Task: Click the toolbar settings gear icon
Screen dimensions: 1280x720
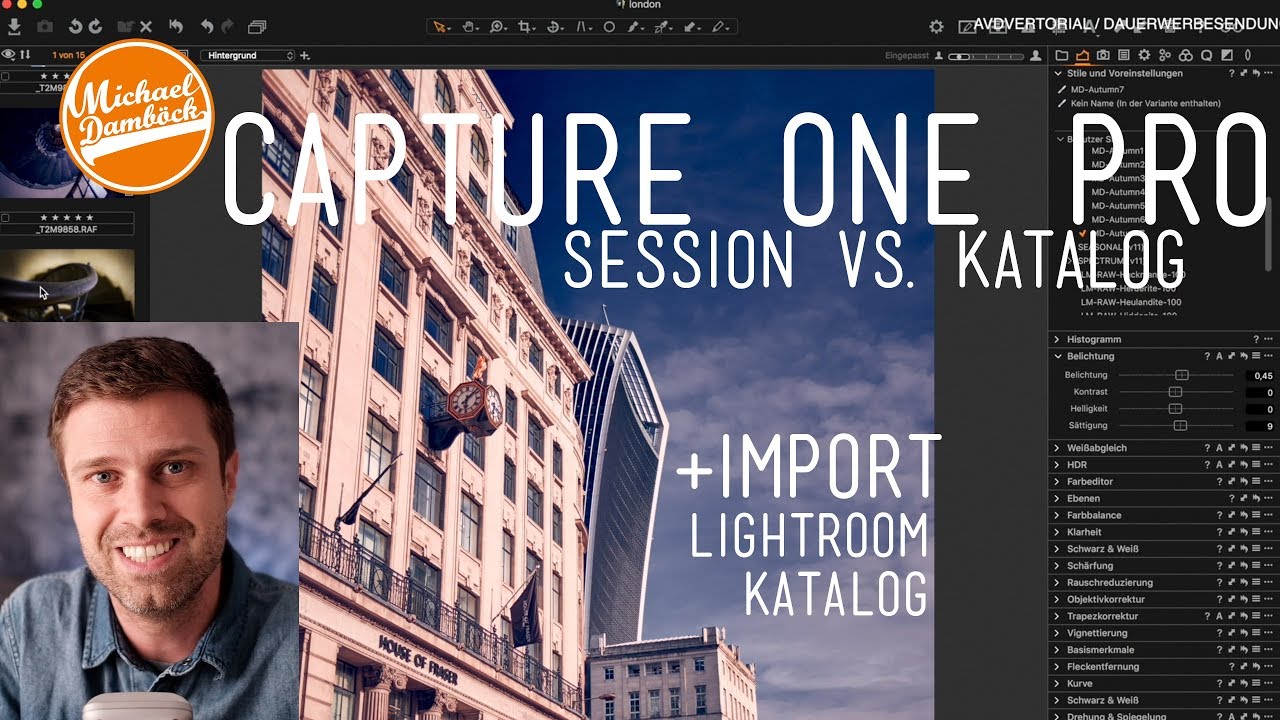Action: [x=936, y=27]
